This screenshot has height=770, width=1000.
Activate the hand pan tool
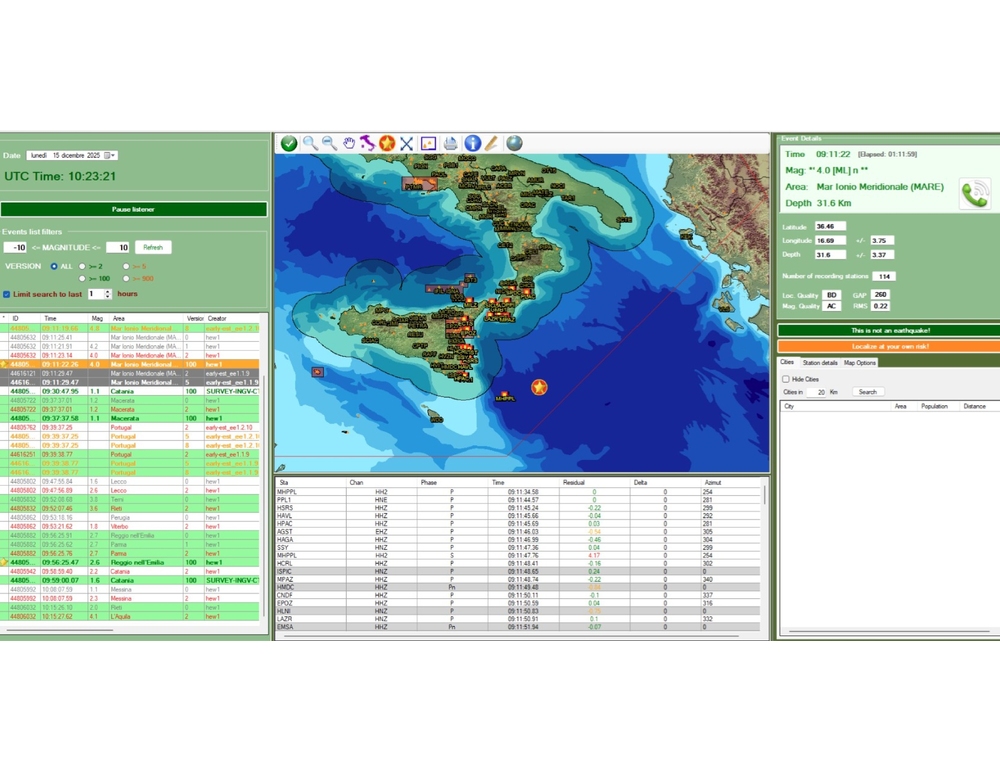(x=349, y=144)
